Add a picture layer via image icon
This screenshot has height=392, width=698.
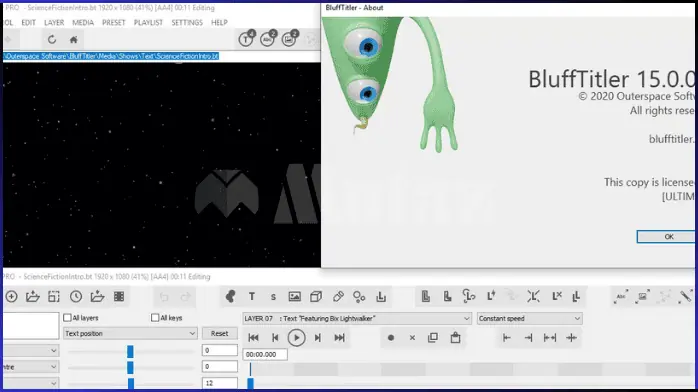295,296
